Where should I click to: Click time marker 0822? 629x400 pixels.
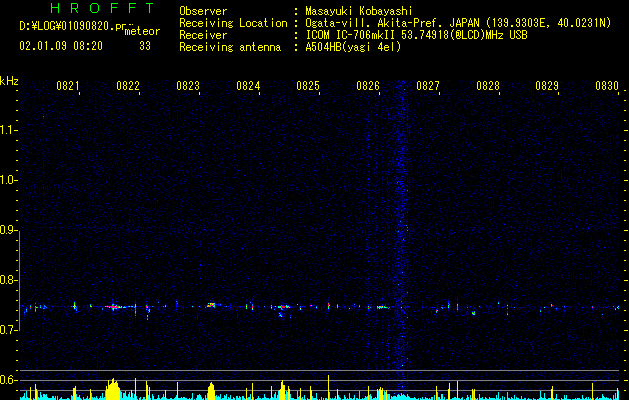[x=128, y=85]
